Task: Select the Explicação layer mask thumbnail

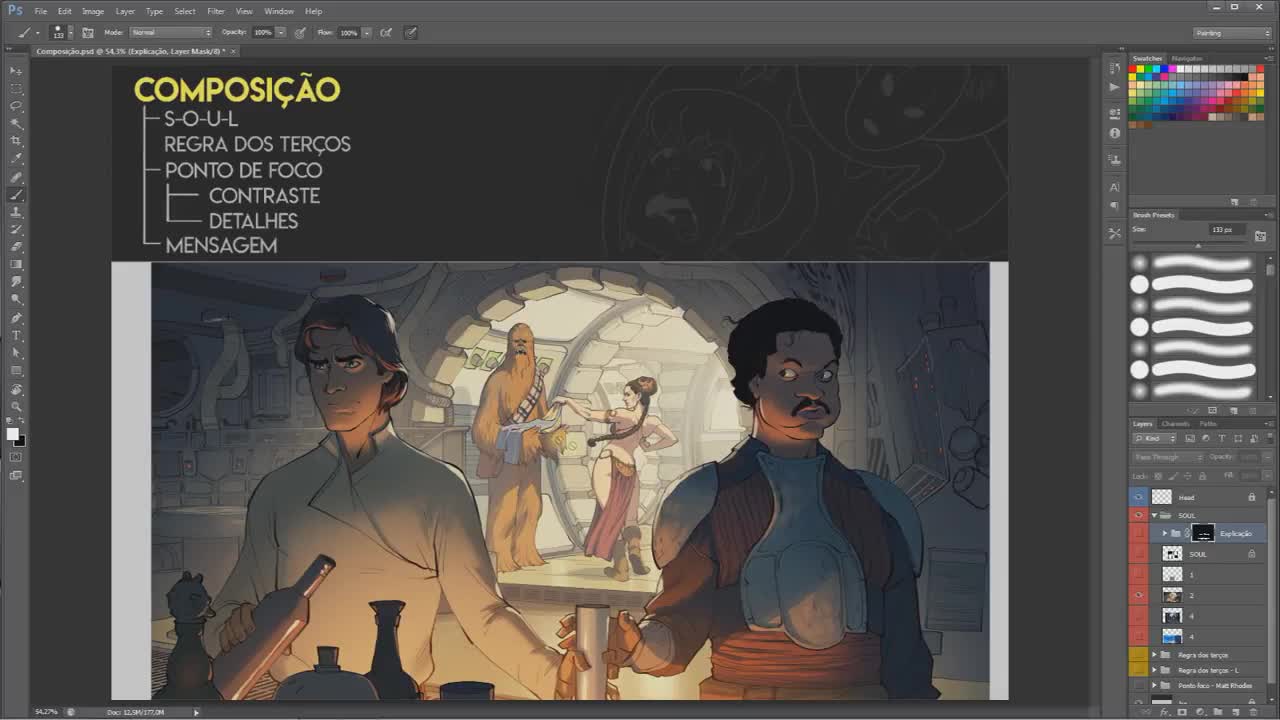Action: 1203,533
